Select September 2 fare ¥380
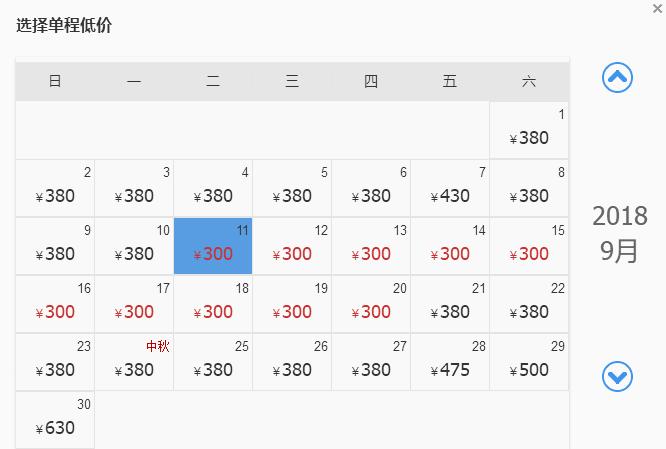Screen dimensions: 666x449 click(x=55, y=188)
